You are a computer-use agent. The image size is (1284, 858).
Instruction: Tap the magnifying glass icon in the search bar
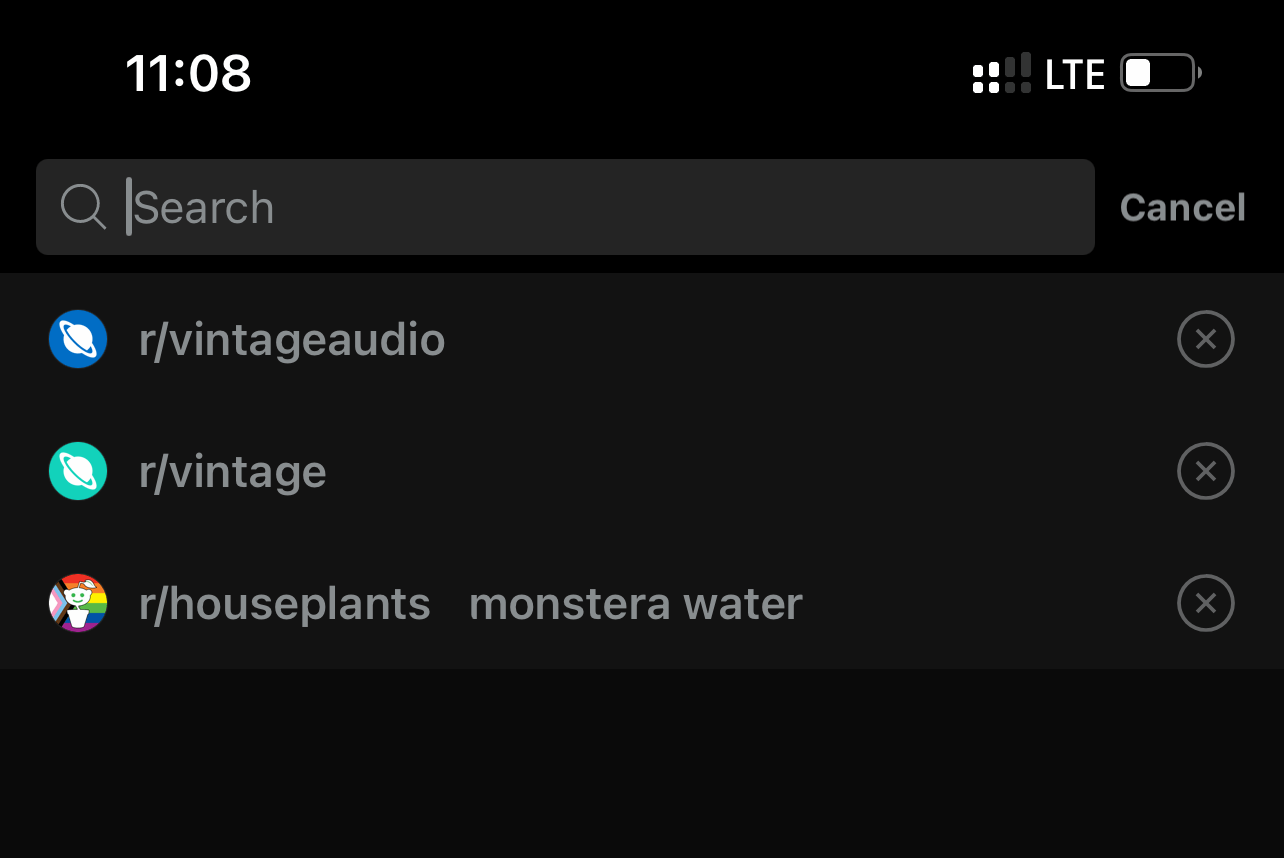(84, 207)
